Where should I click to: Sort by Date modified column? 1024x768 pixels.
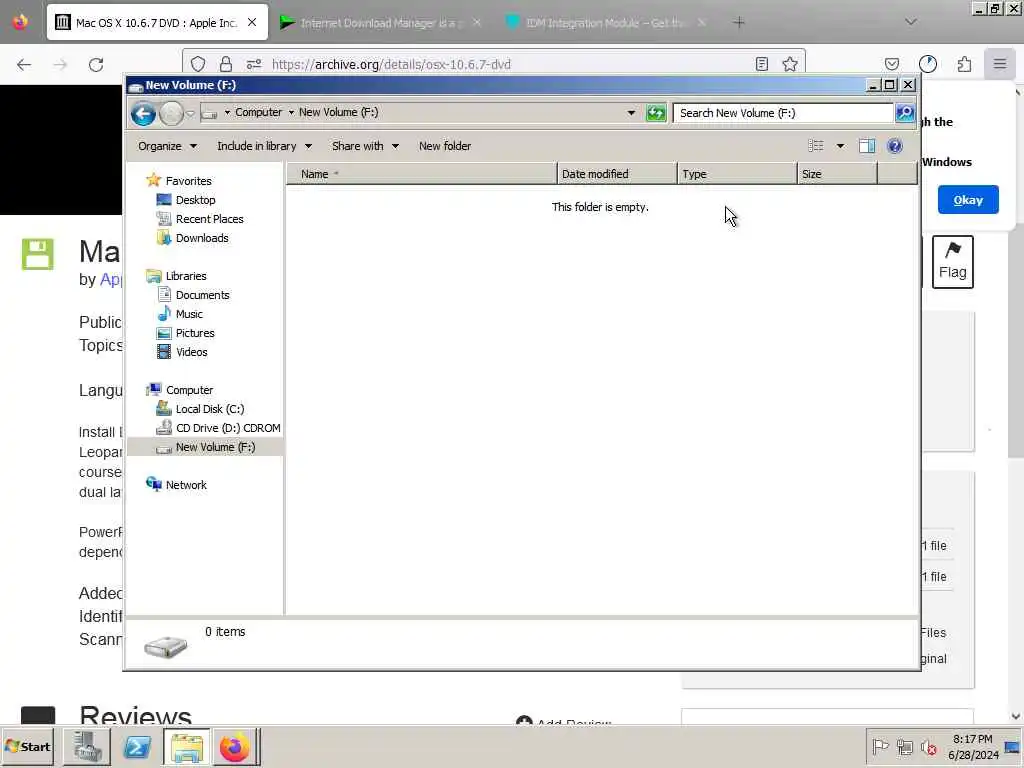pos(616,174)
